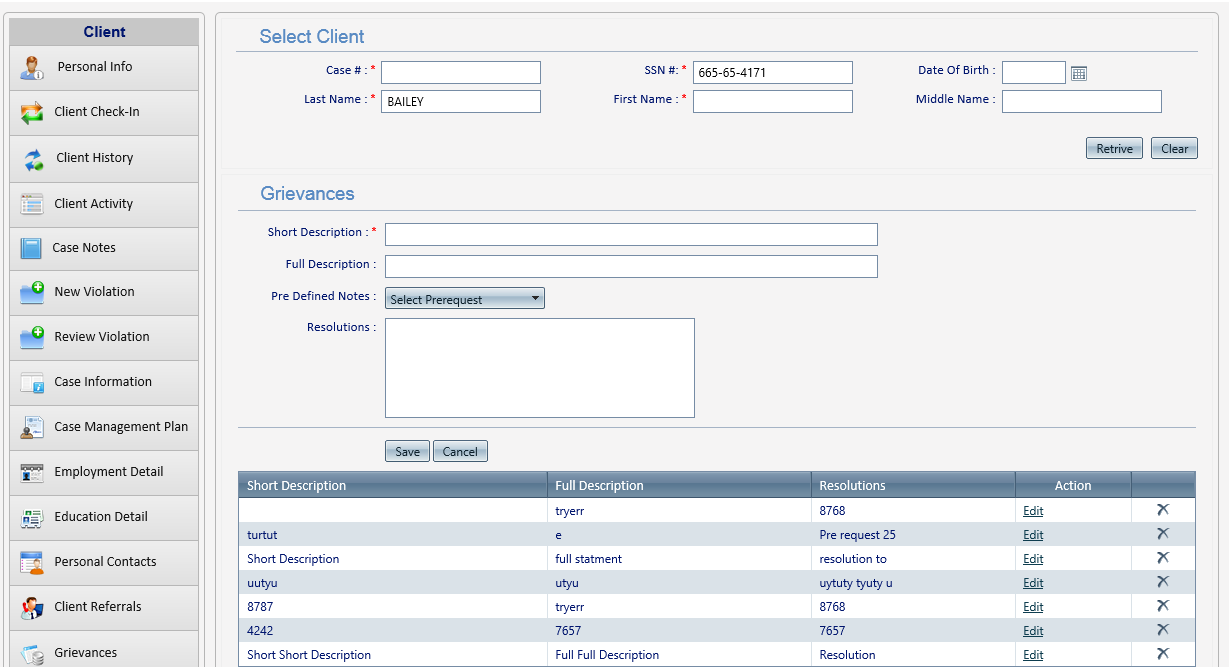The width and height of the screenshot is (1229, 667).
Task: Open the Case Management Plan icon
Action: click(33, 428)
